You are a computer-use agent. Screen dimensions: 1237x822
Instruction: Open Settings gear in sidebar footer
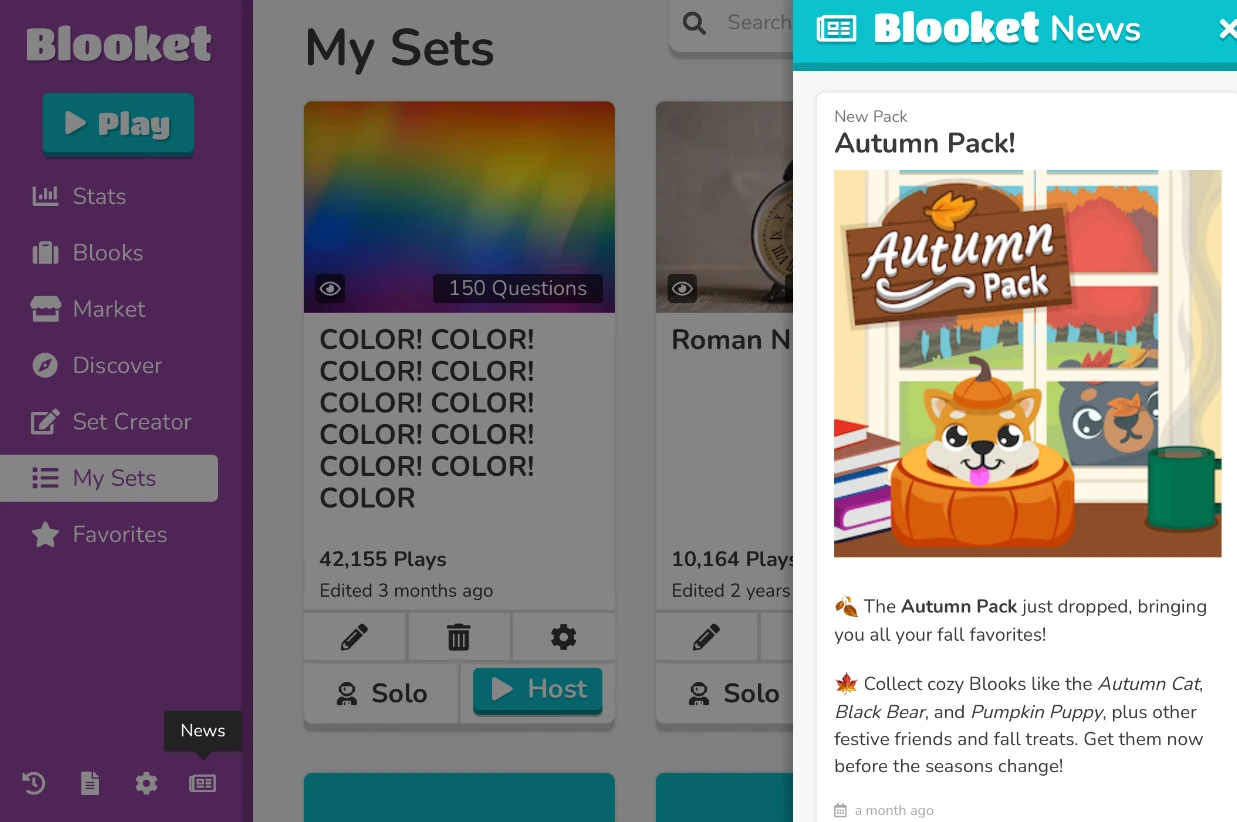[146, 783]
